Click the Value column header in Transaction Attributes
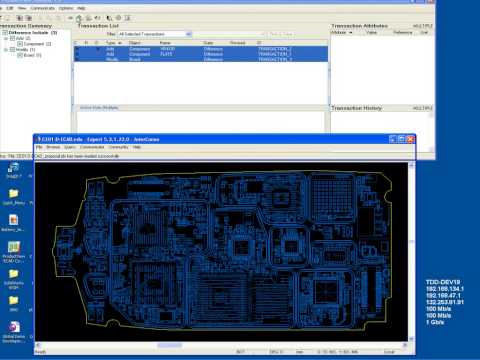The image size is (480, 360). (371, 32)
